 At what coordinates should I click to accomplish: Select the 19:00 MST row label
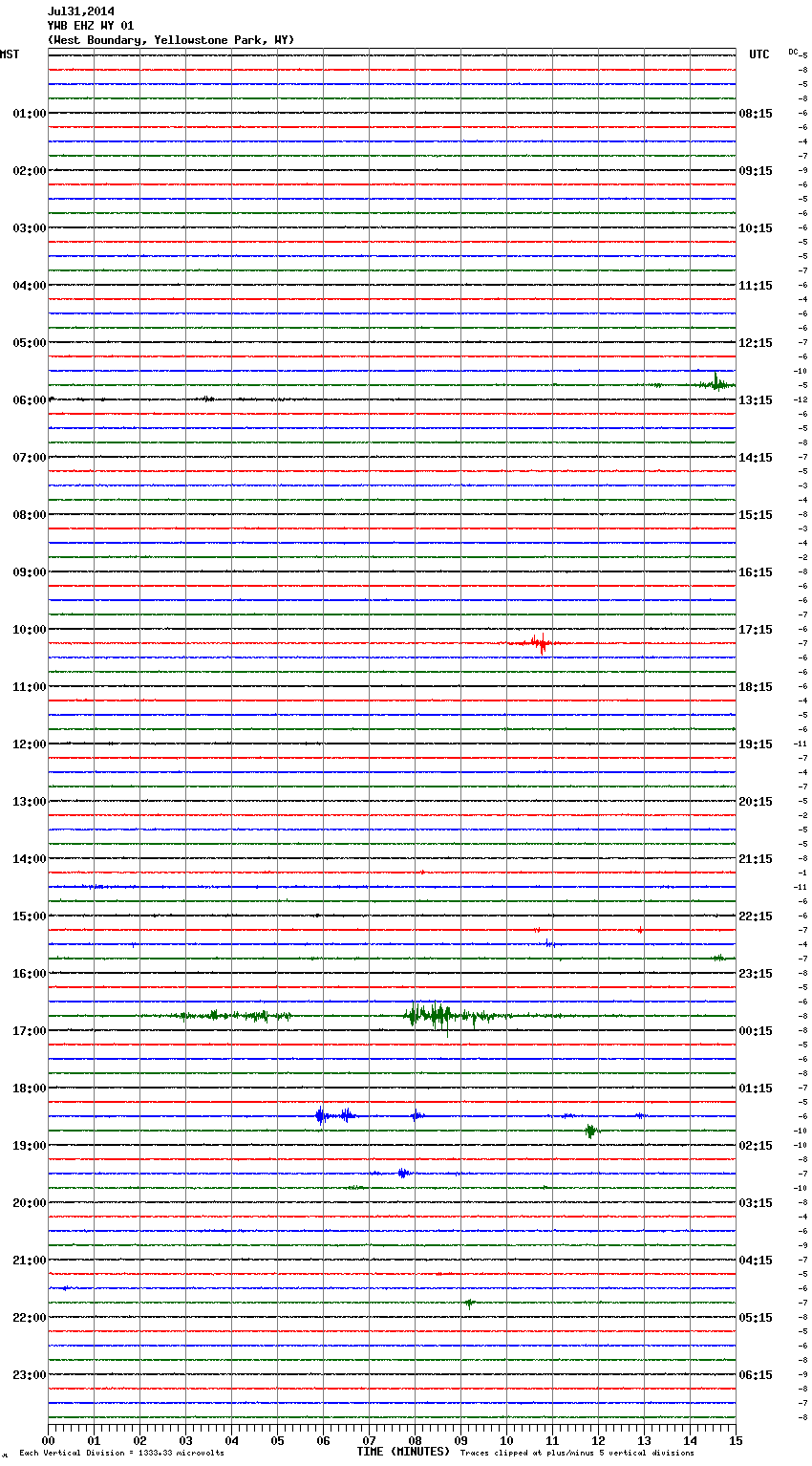[30, 1146]
